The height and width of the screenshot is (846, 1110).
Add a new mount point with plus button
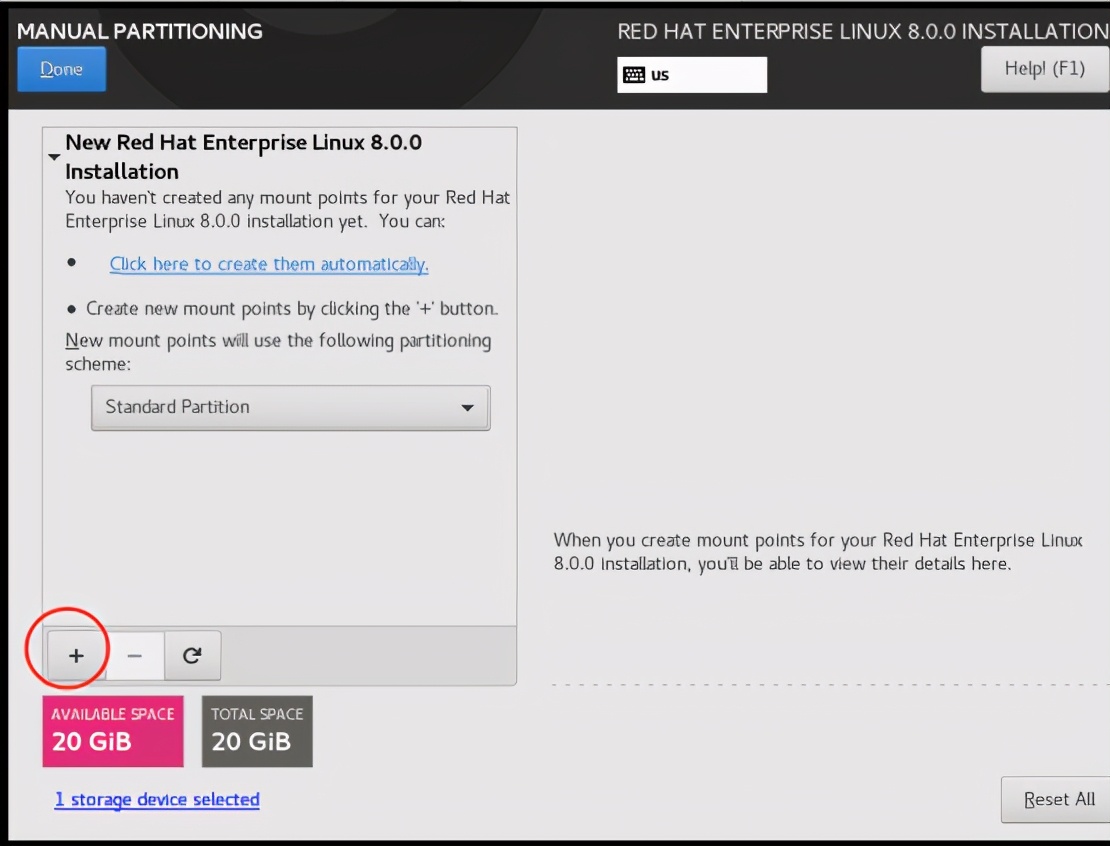coord(76,656)
